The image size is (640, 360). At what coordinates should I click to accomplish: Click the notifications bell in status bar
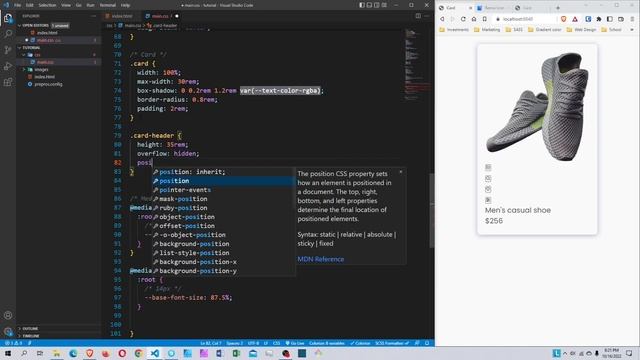427,343
